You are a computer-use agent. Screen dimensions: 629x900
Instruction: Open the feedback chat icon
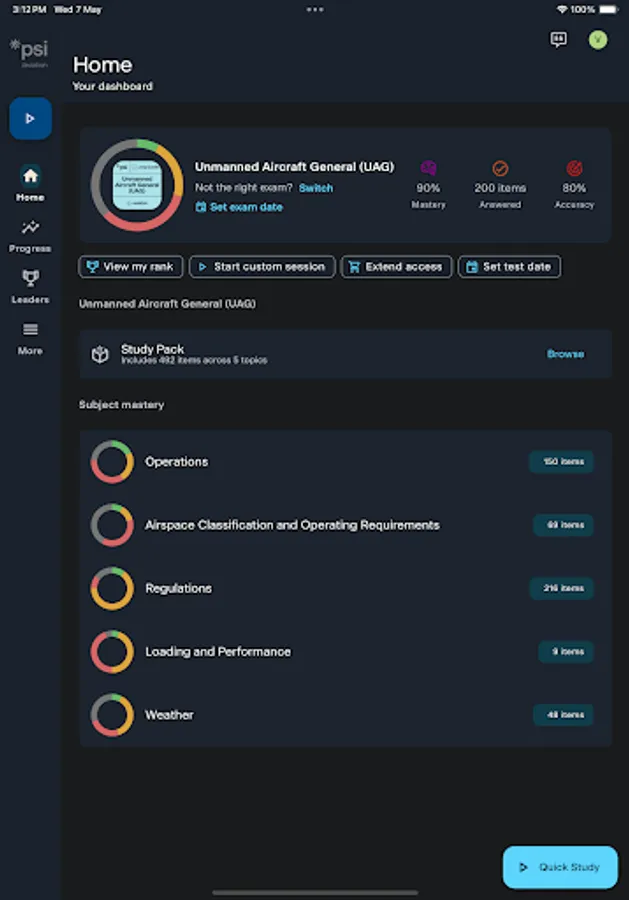[x=558, y=40]
